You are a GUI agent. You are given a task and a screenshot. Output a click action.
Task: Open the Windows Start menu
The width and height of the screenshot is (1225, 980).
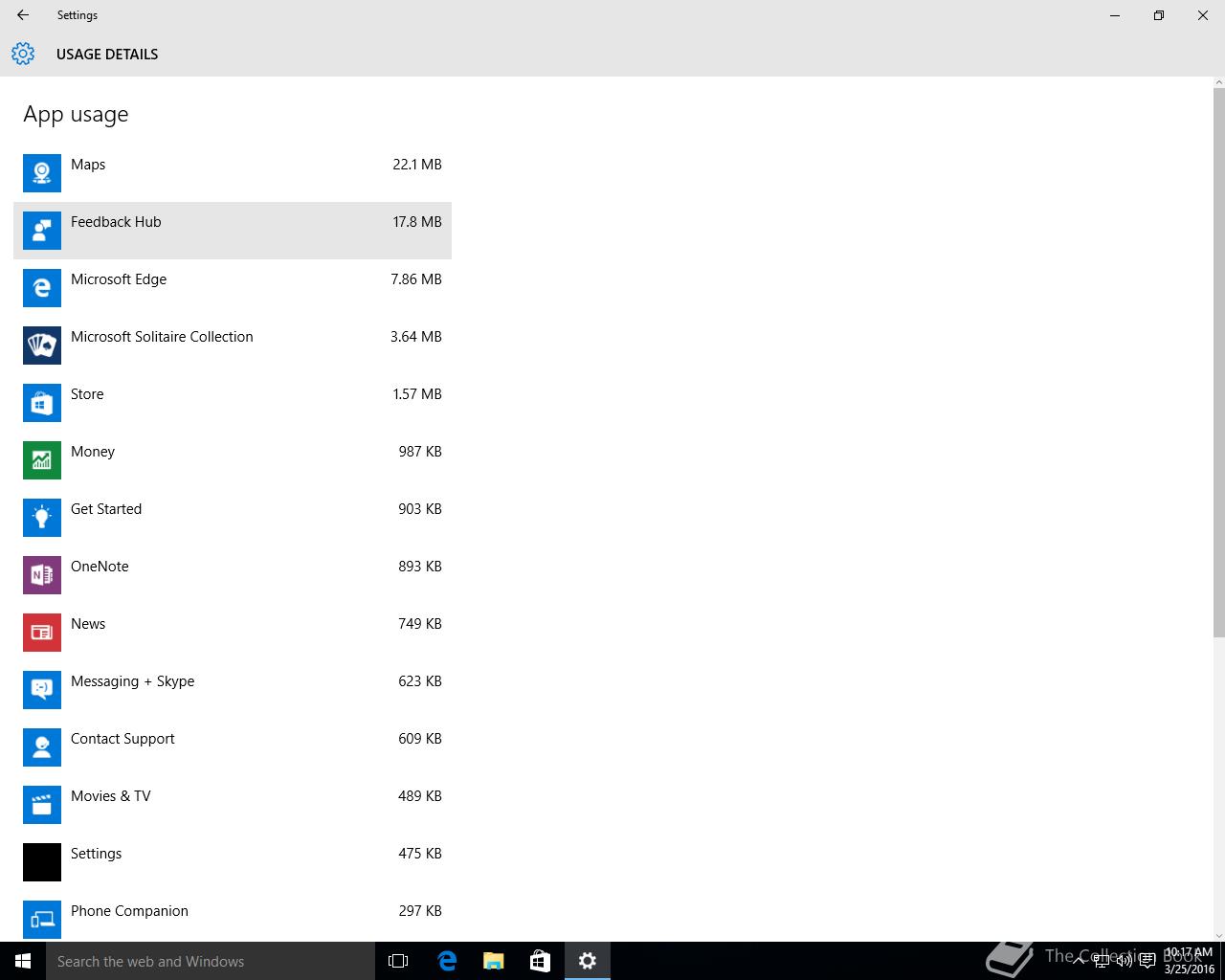click(x=23, y=961)
